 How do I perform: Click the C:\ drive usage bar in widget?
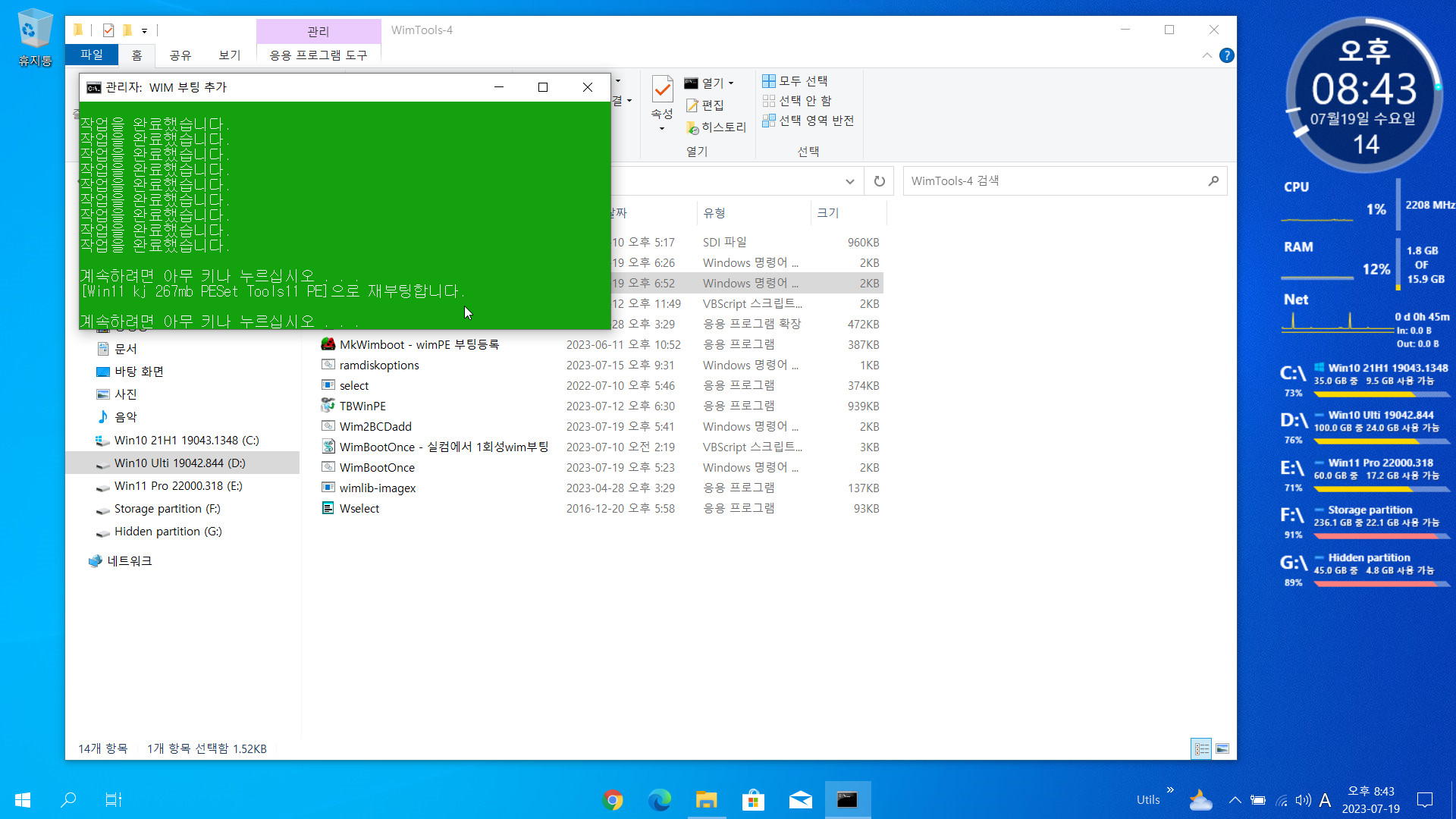coord(1380,394)
